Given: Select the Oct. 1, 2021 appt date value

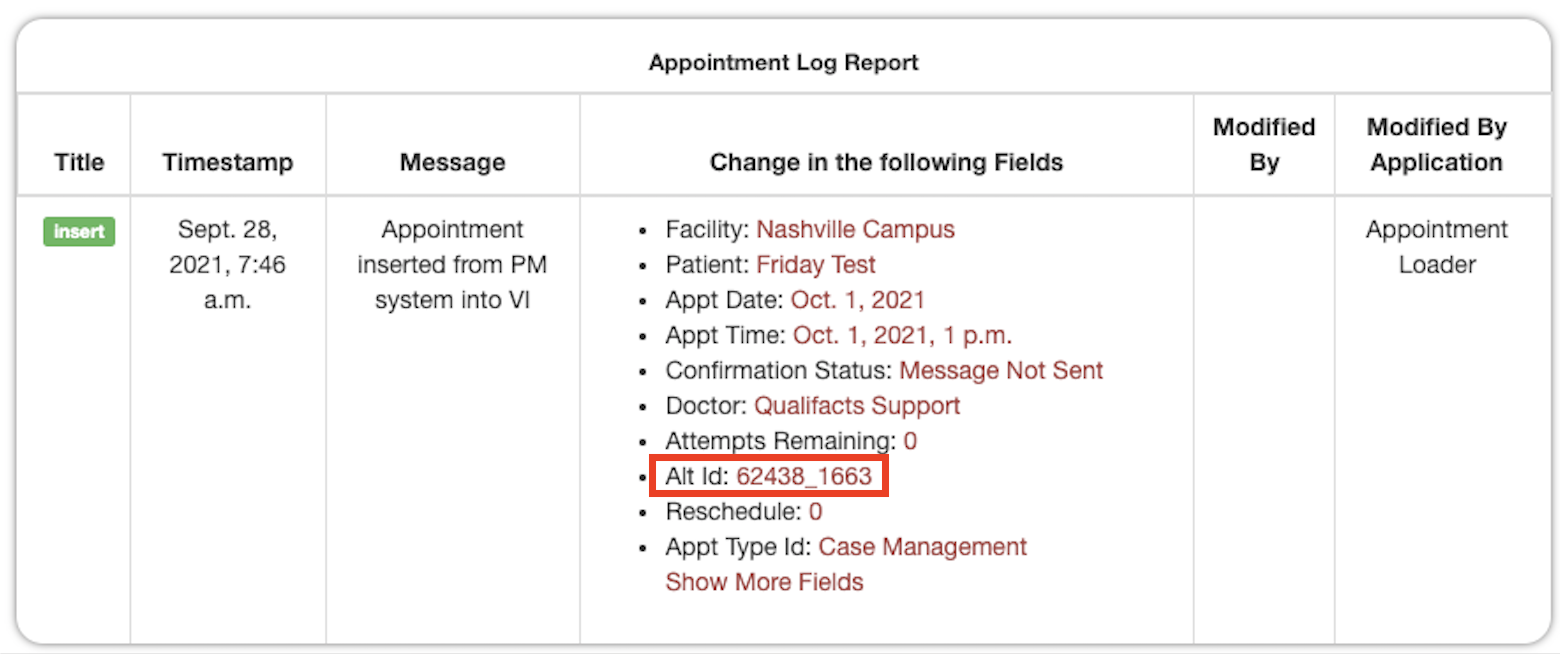Looking at the screenshot, I should 857,300.
